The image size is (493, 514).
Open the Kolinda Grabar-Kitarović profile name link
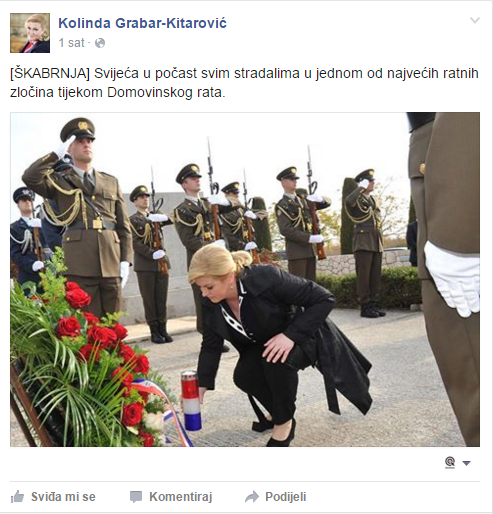pos(142,23)
